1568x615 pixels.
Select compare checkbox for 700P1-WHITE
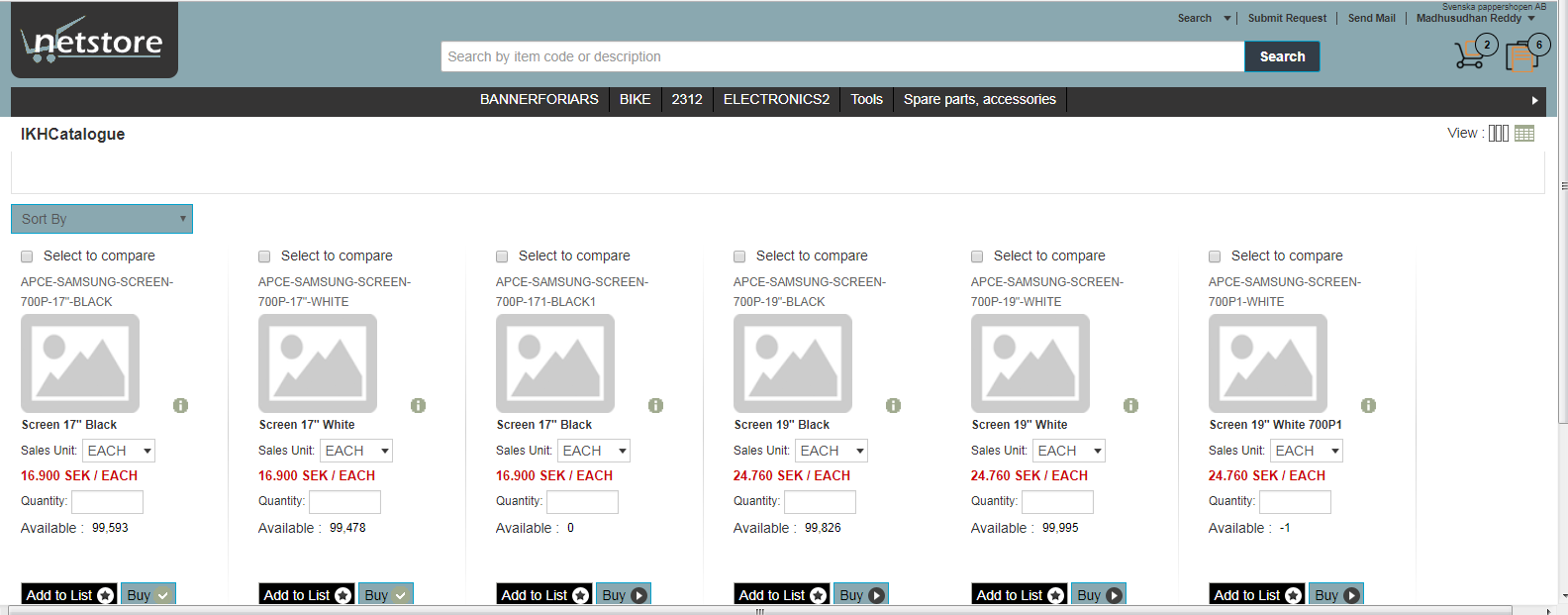(1215, 256)
